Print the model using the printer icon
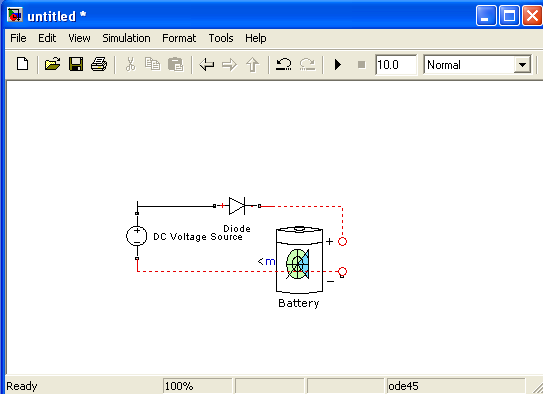The width and height of the screenshot is (543, 394). pos(99,64)
